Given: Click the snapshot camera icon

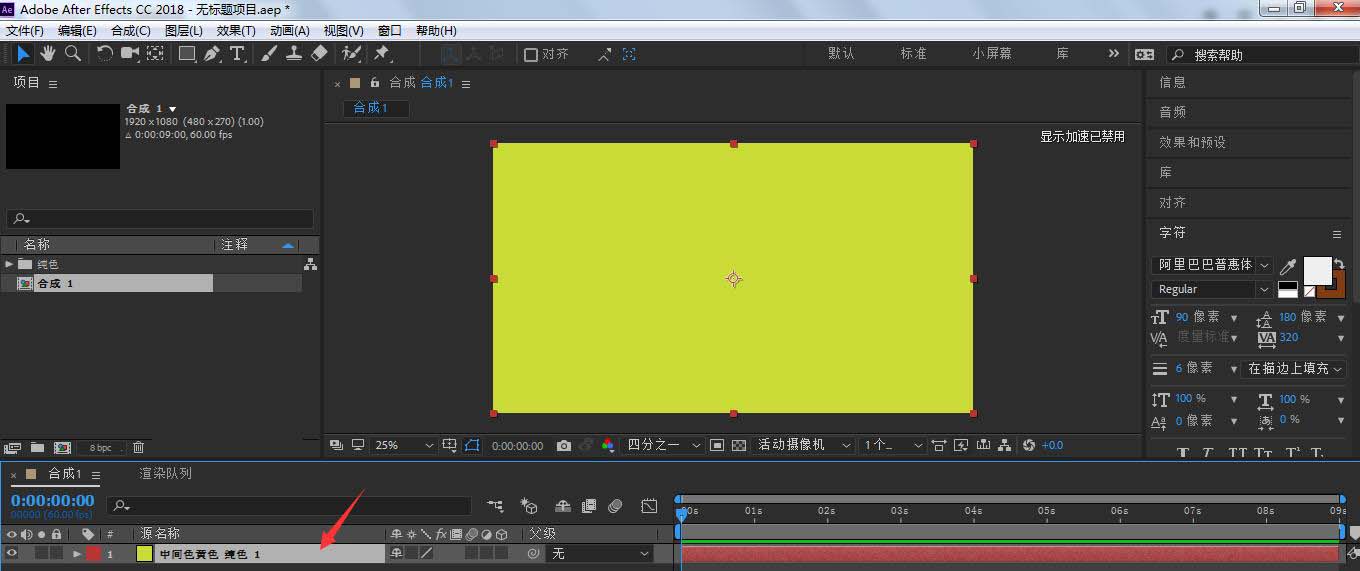Looking at the screenshot, I should click(x=564, y=445).
